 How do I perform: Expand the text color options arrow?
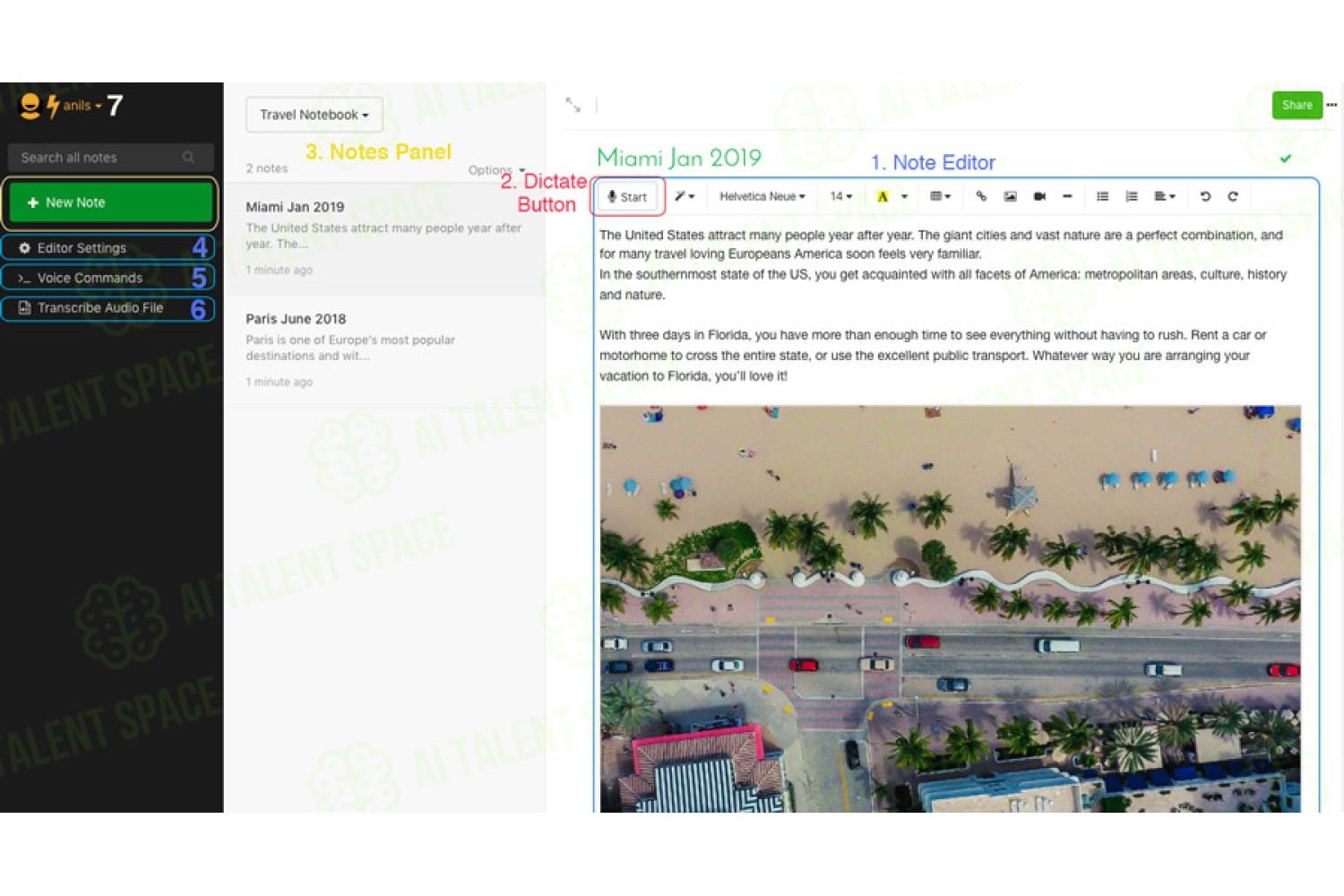click(904, 196)
